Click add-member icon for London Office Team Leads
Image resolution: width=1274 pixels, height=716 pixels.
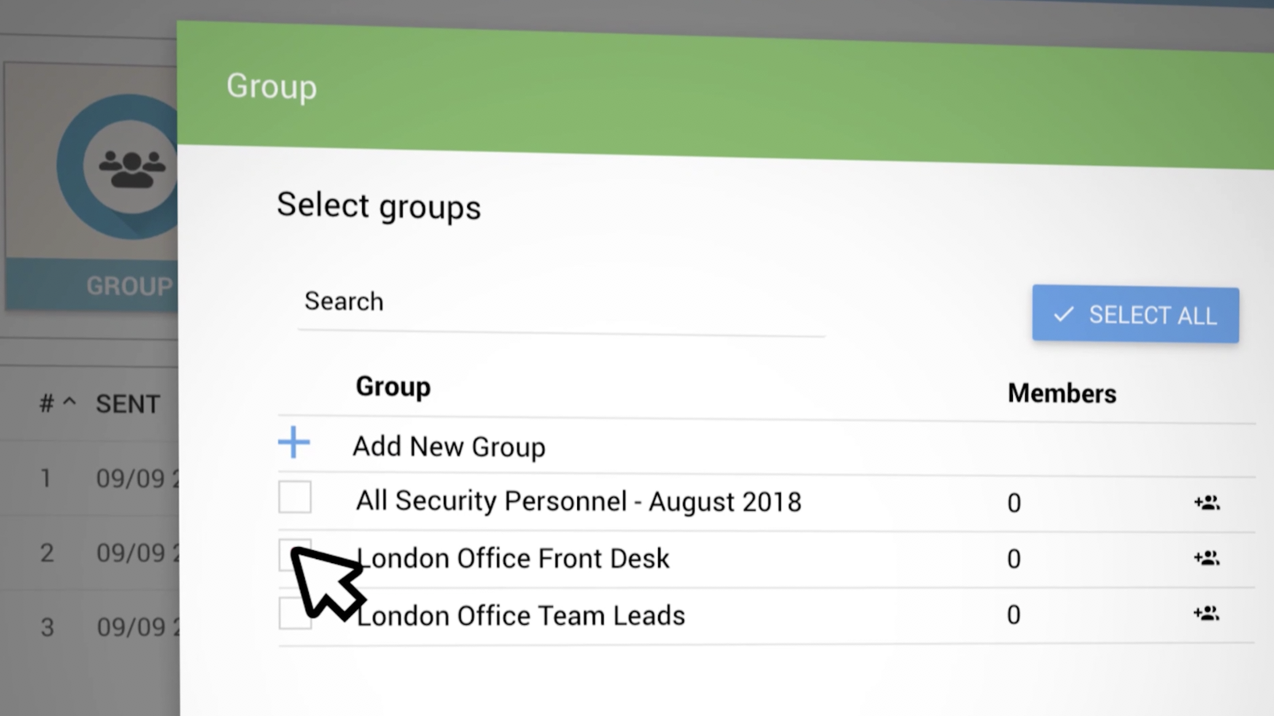click(1206, 614)
